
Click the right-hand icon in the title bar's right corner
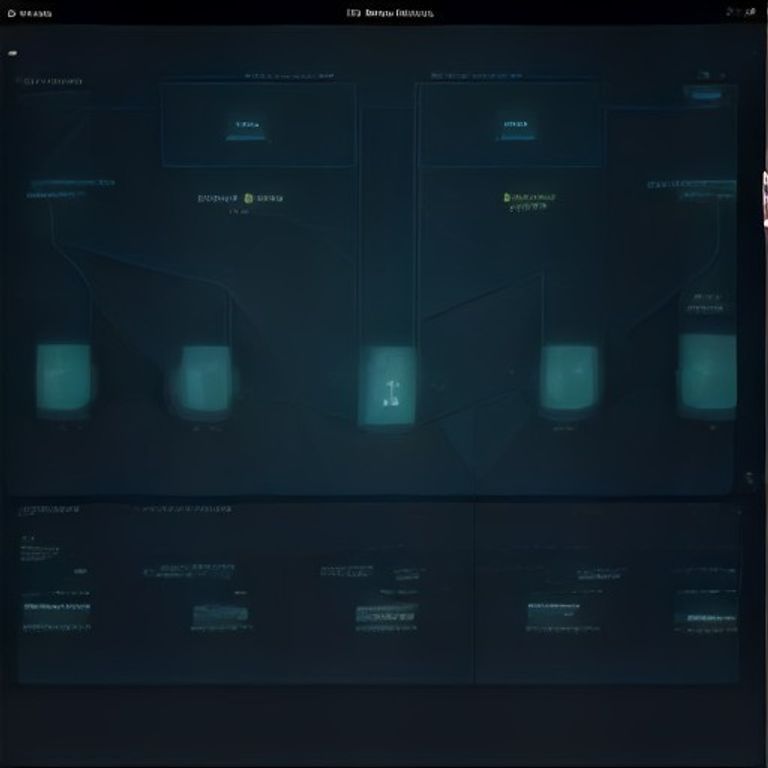pyautogui.click(x=749, y=12)
